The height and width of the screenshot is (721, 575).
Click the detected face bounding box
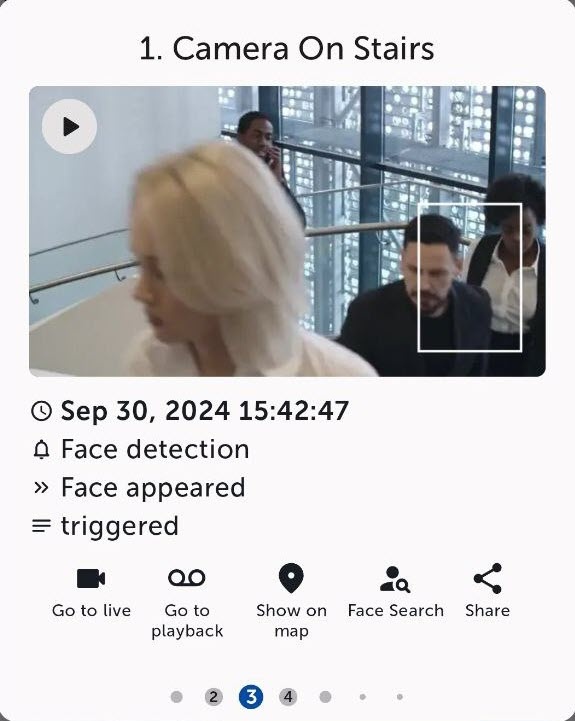470,277
